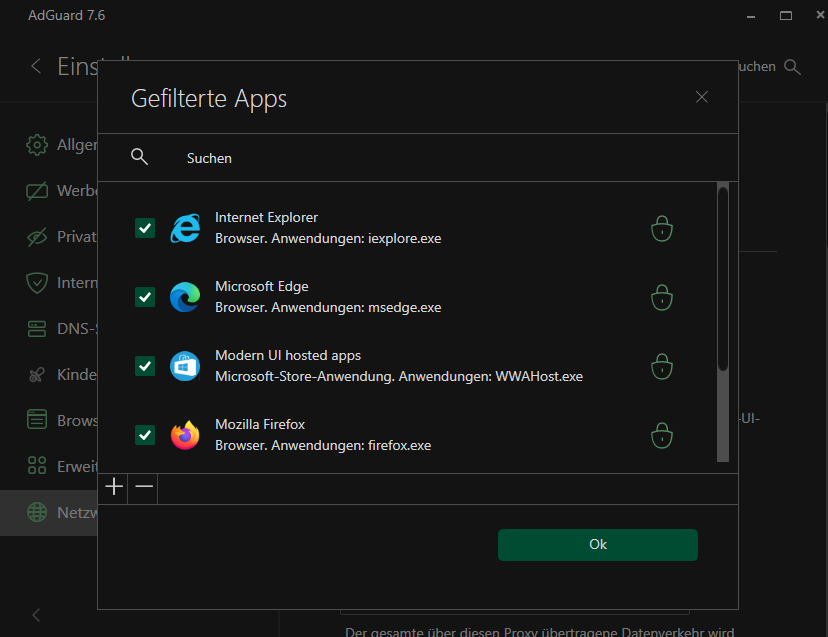Toggle the lock for Modern UI hosted apps

661,366
